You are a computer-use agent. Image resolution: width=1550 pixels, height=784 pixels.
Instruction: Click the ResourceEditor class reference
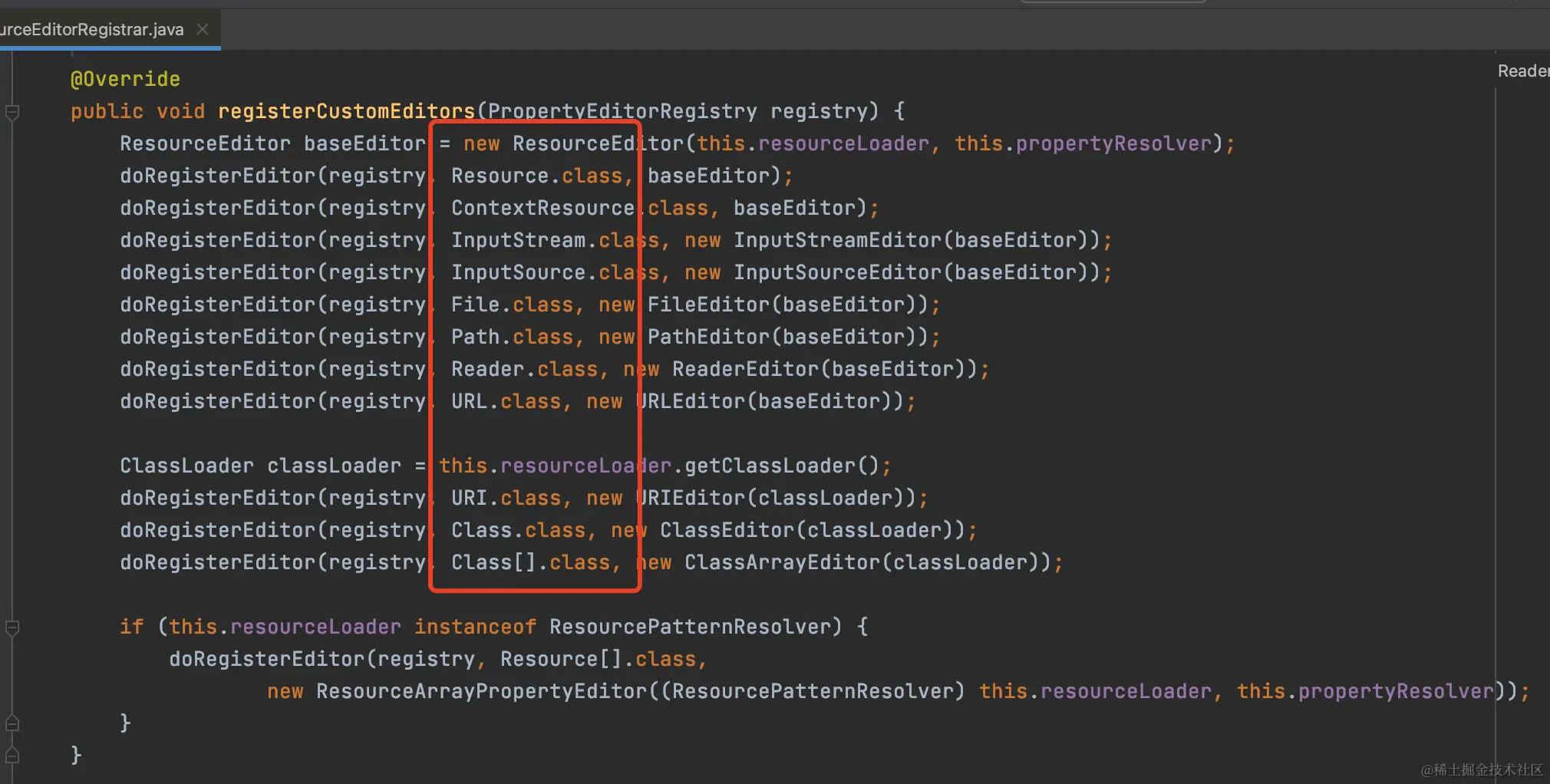click(203, 143)
